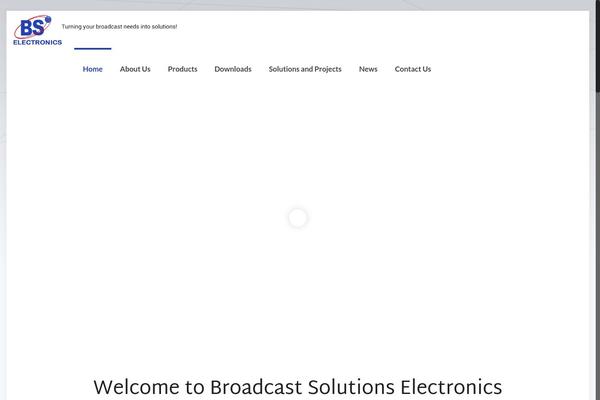Go to the About Us page
Viewport: 600px width, 400px height.
click(135, 69)
